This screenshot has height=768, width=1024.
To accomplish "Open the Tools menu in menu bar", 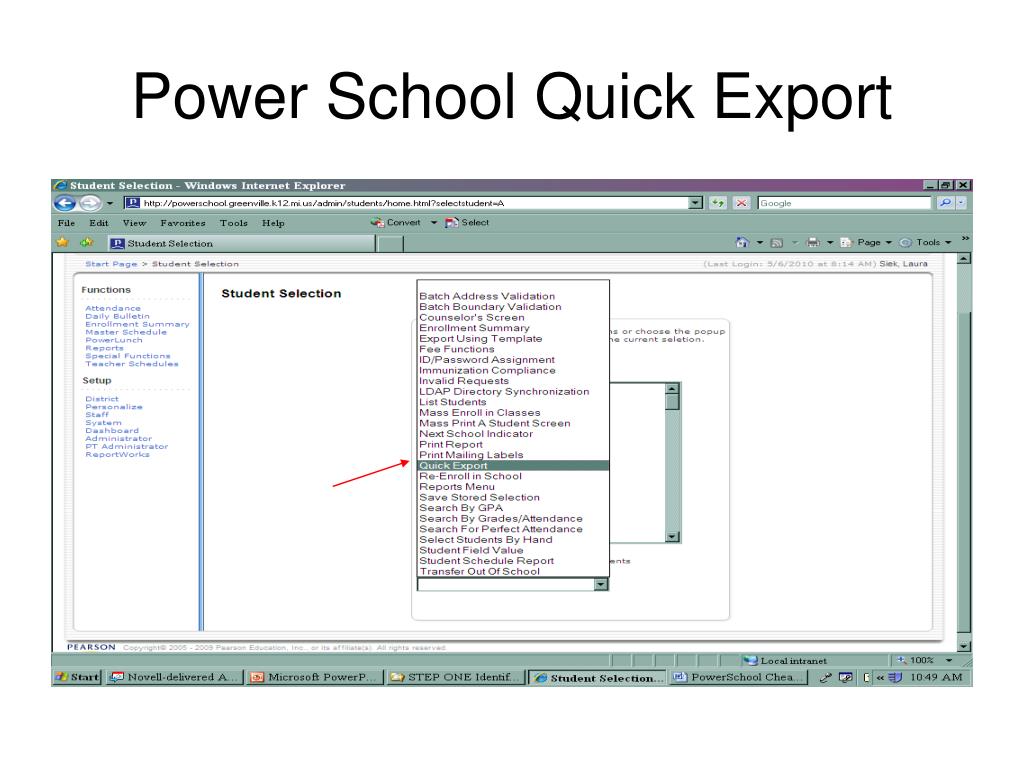I will 233,223.
